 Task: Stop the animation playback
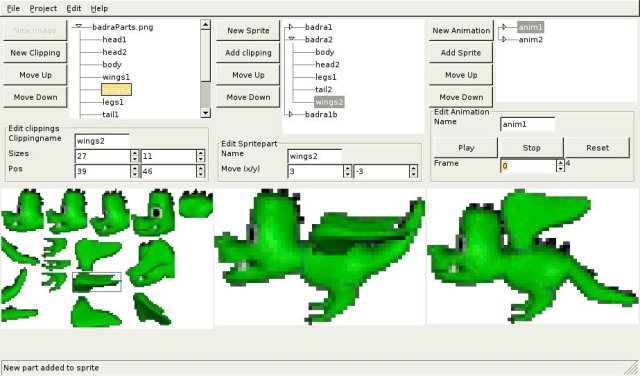point(531,148)
